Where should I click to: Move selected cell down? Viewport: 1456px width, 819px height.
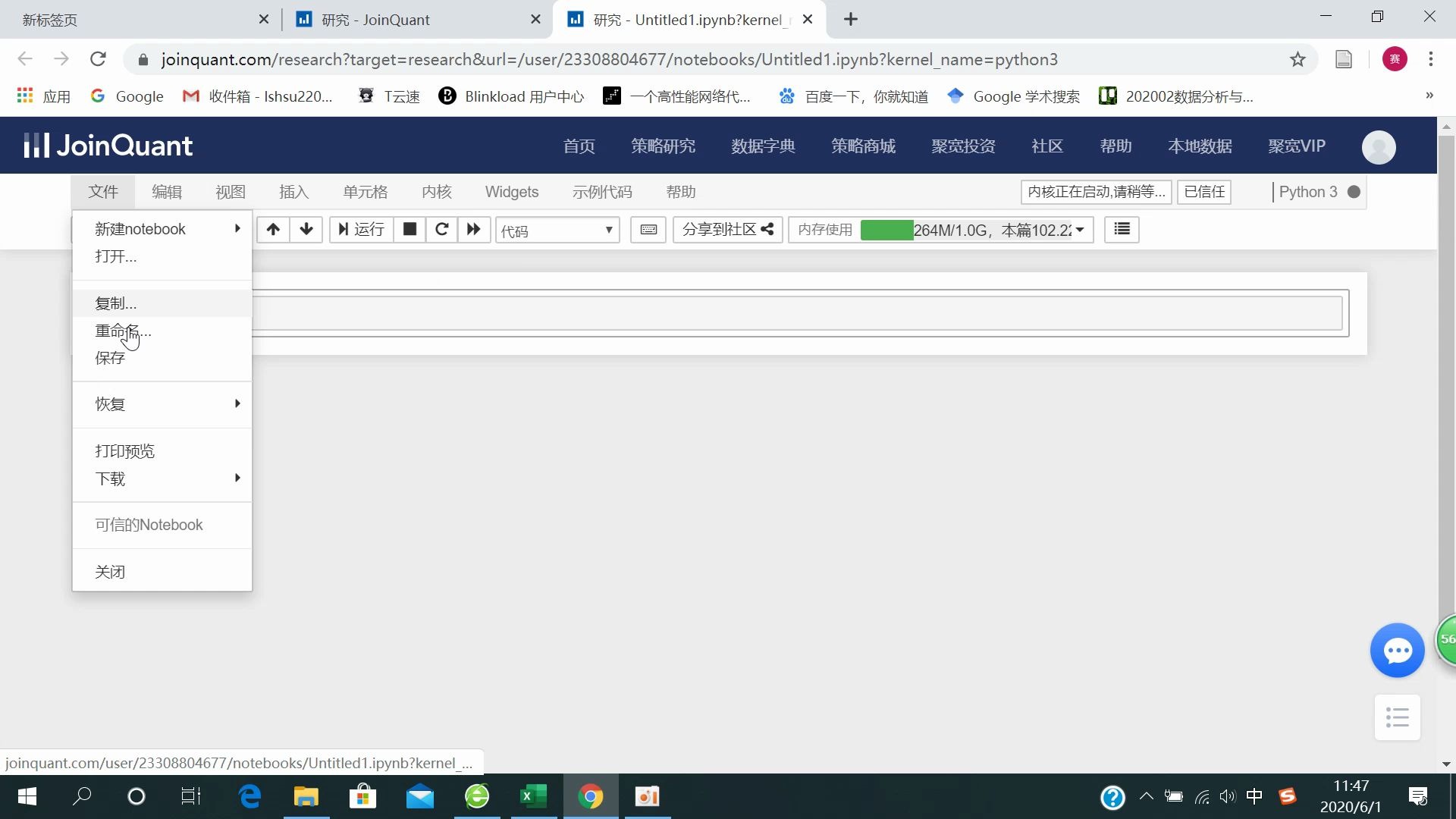pos(306,230)
